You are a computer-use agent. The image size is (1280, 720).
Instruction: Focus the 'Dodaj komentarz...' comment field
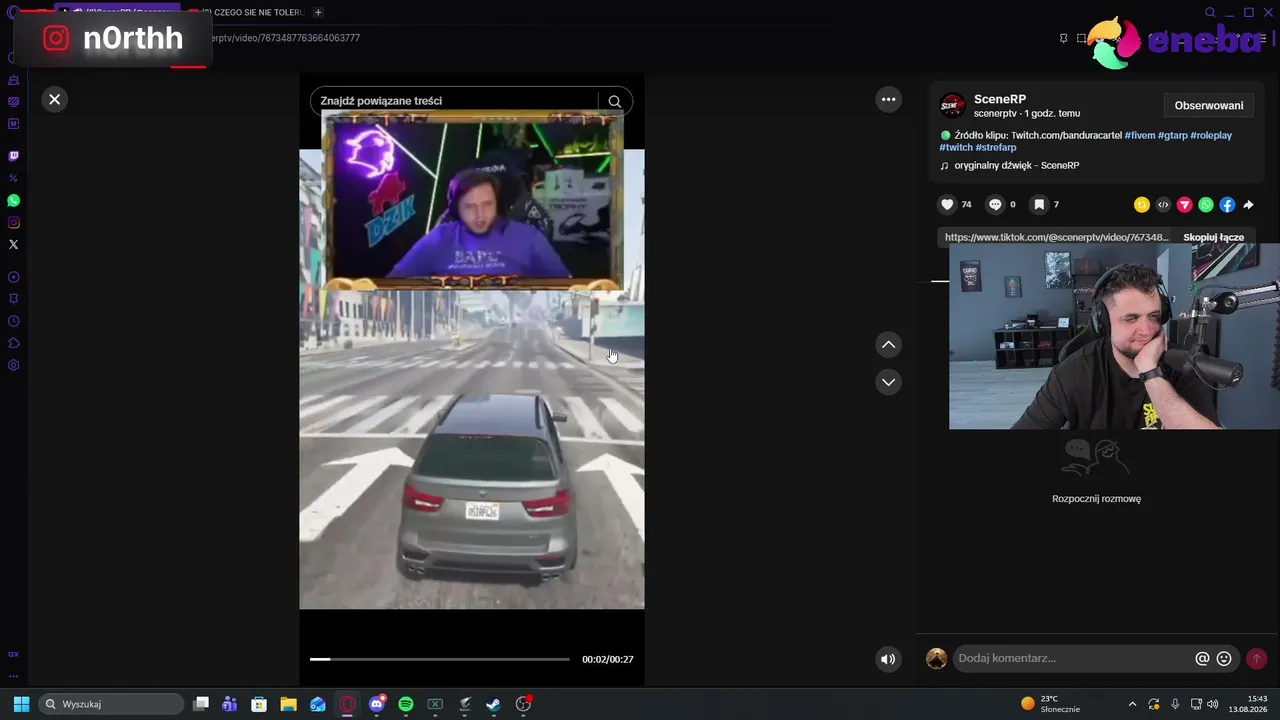coord(1072,659)
